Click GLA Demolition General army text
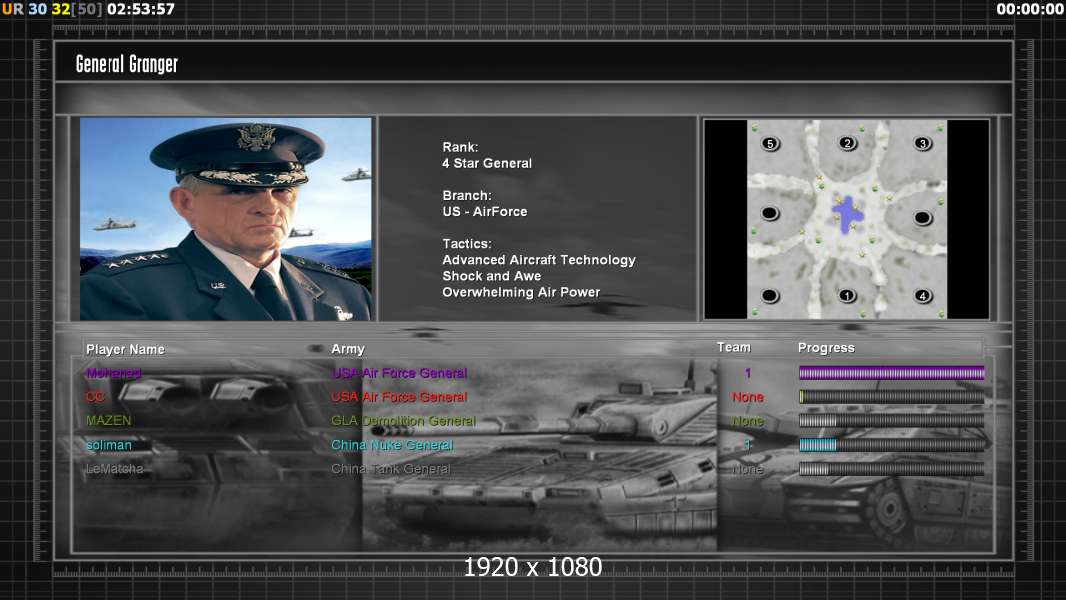Image resolution: width=1066 pixels, height=600 pixels. tap(403, 421)
